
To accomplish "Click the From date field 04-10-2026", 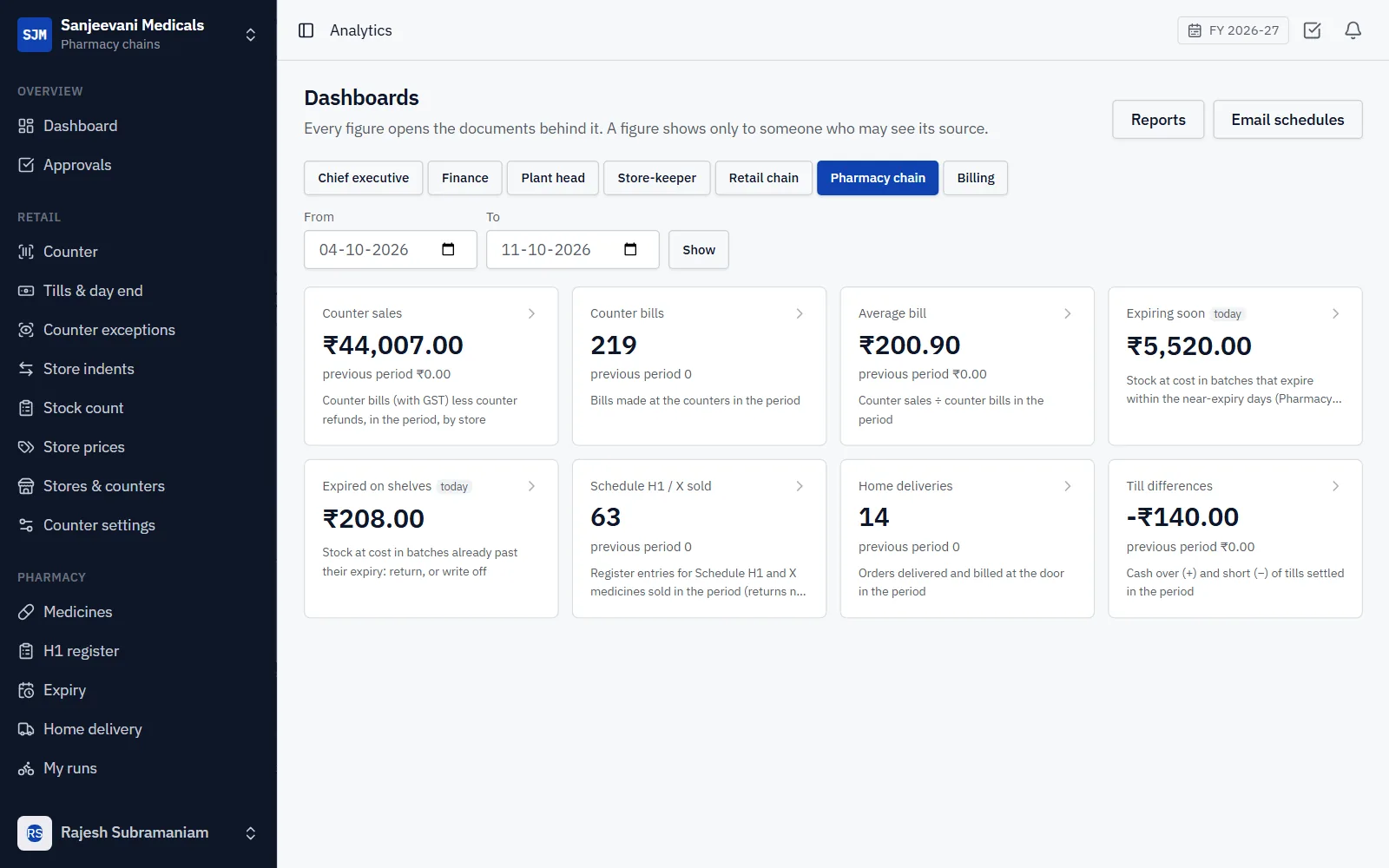I will (x=391, y=250).
